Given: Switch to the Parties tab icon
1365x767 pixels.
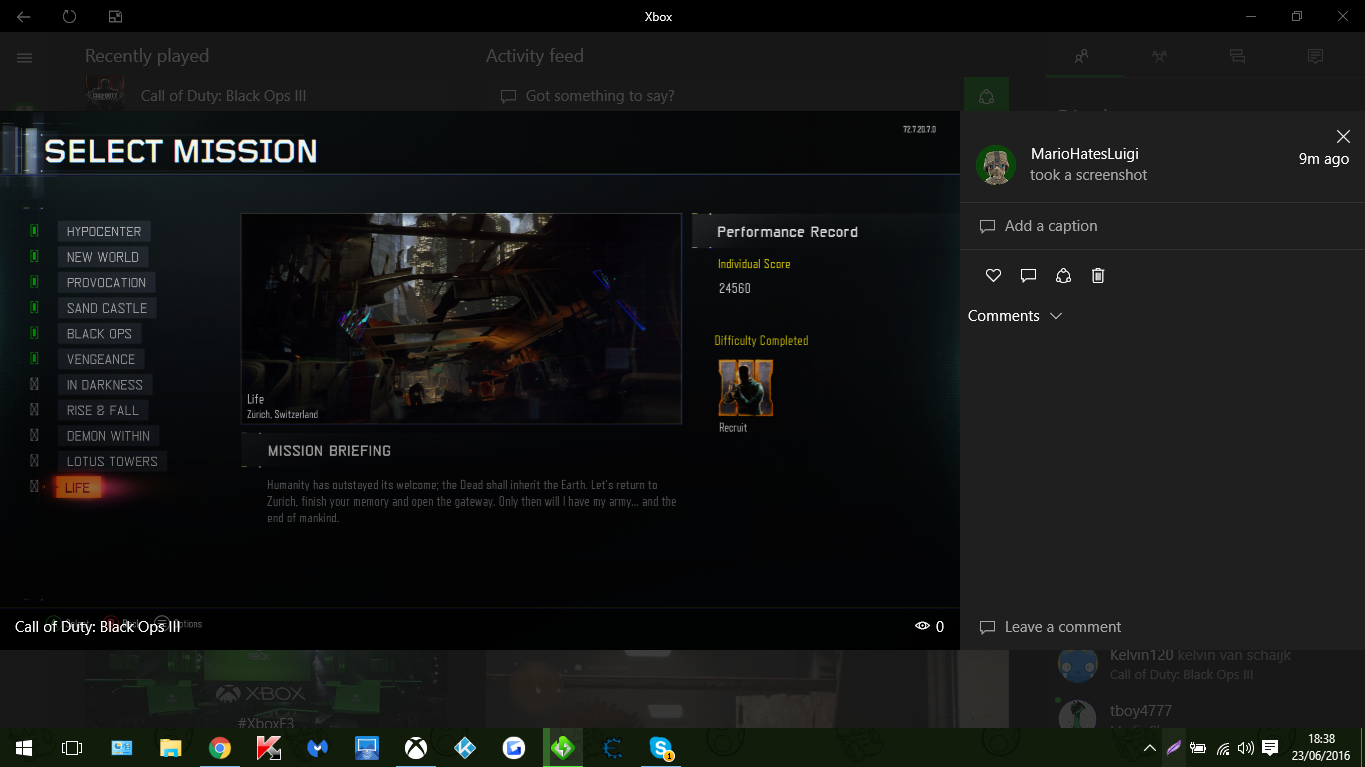Looking at the screenshot, I should pyautogui.click(x=1159, y=57).
